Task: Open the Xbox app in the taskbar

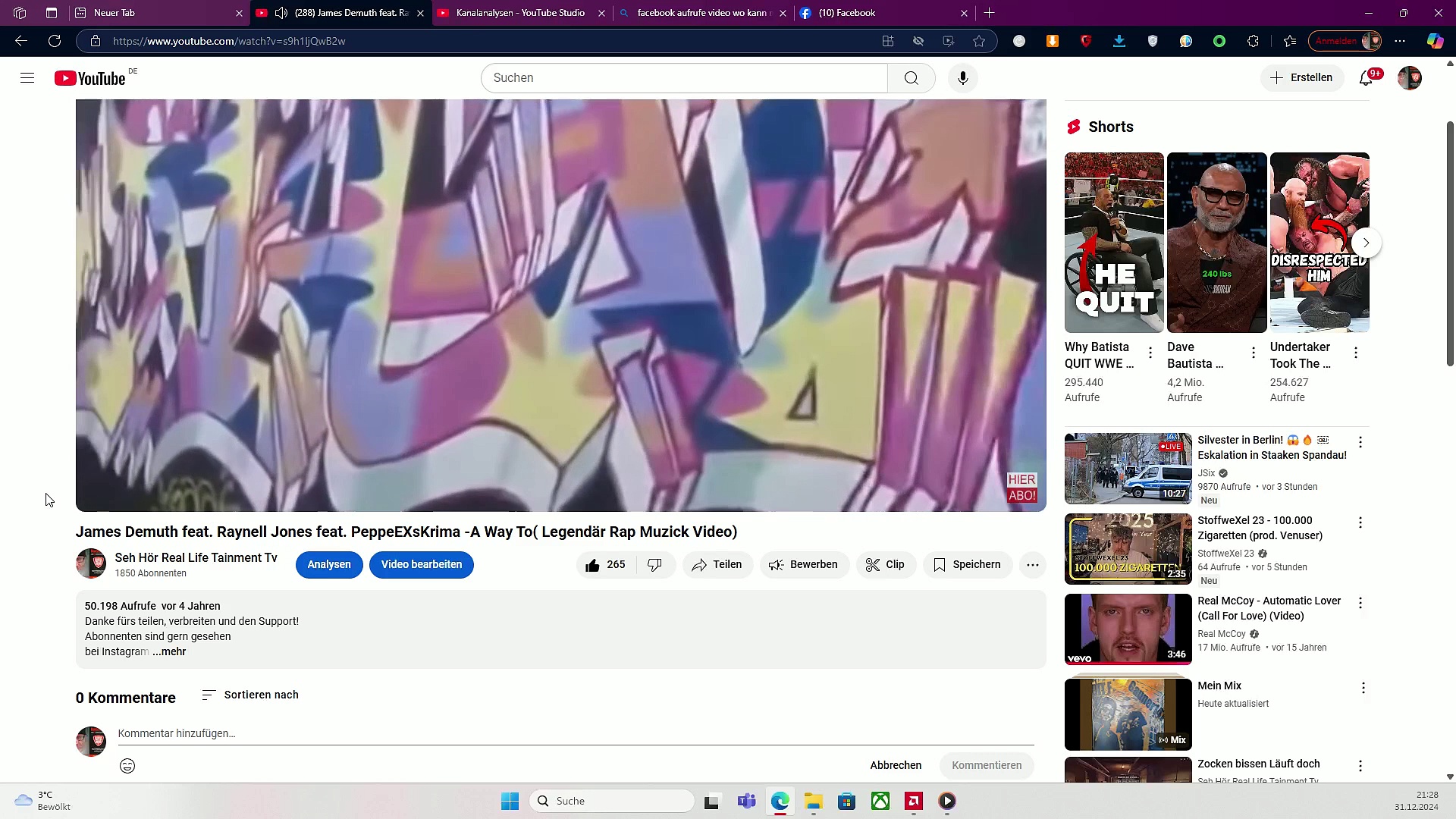Action: 880,801
